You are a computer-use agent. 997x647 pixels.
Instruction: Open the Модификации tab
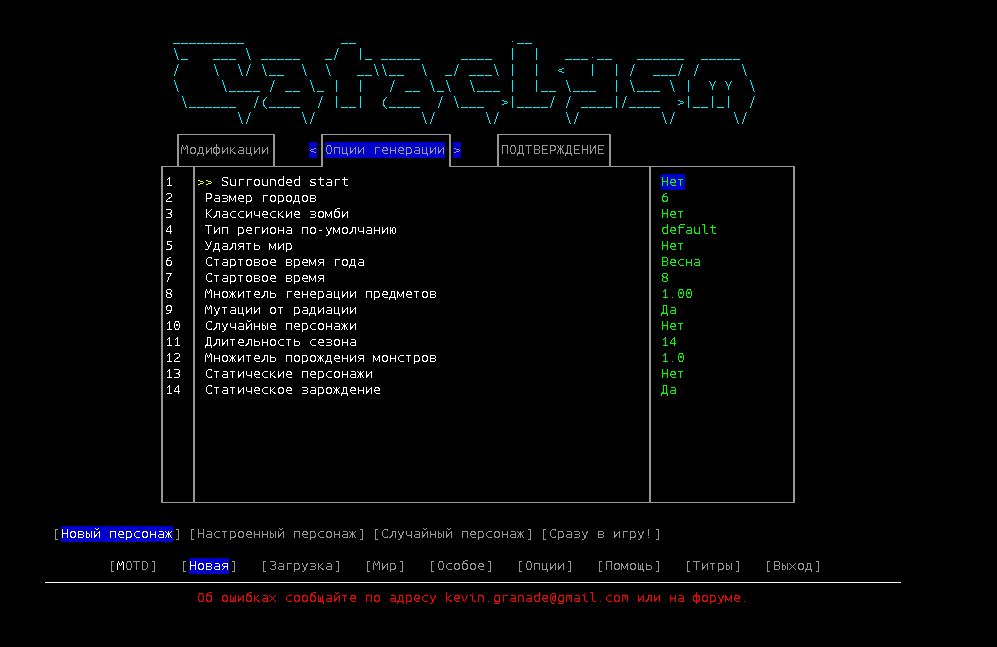point(225,150)
